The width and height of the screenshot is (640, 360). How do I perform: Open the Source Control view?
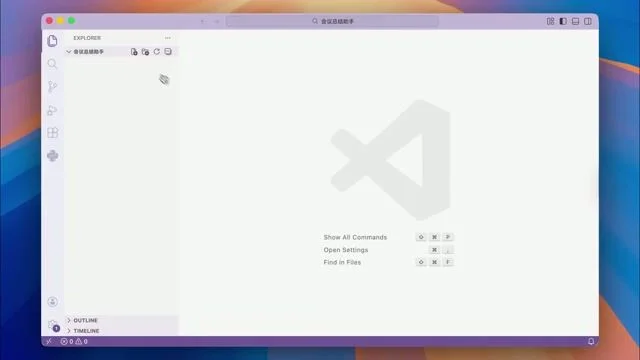[52, 87]
